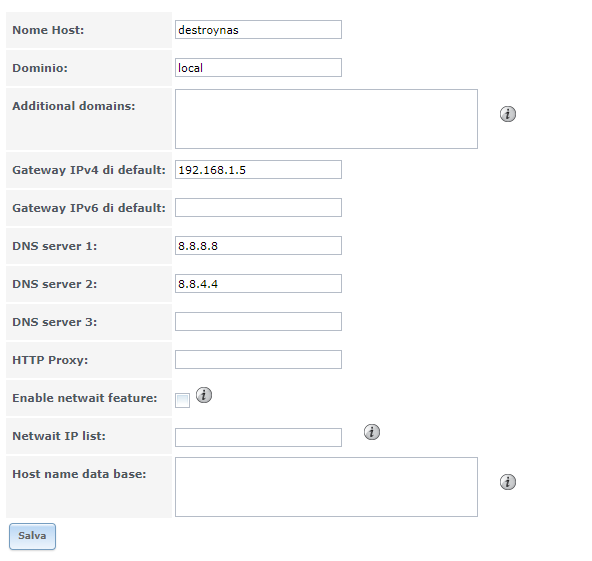The image size is (592, 561).
Task: Click DNS server 2 field with 8.8.4.4
Action: pyautogui.click(x=258, y=284)
